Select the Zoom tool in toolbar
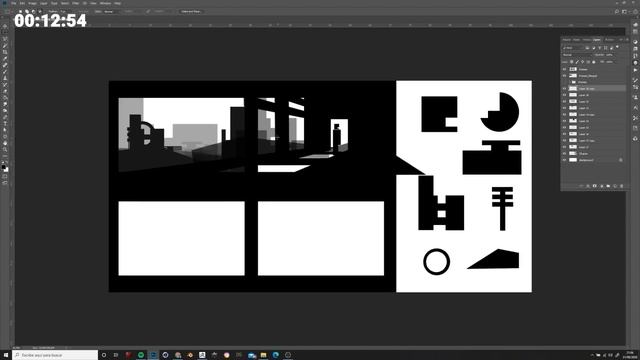This screenshot has width=640, height=360. tap(5, 150)
